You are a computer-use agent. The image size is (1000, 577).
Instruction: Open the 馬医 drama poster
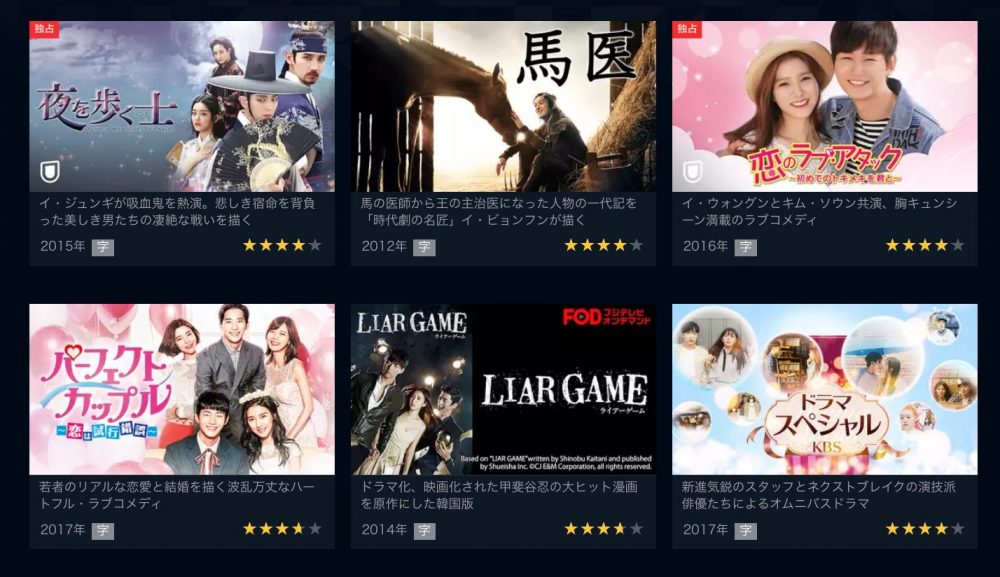(x=503, y=106)
